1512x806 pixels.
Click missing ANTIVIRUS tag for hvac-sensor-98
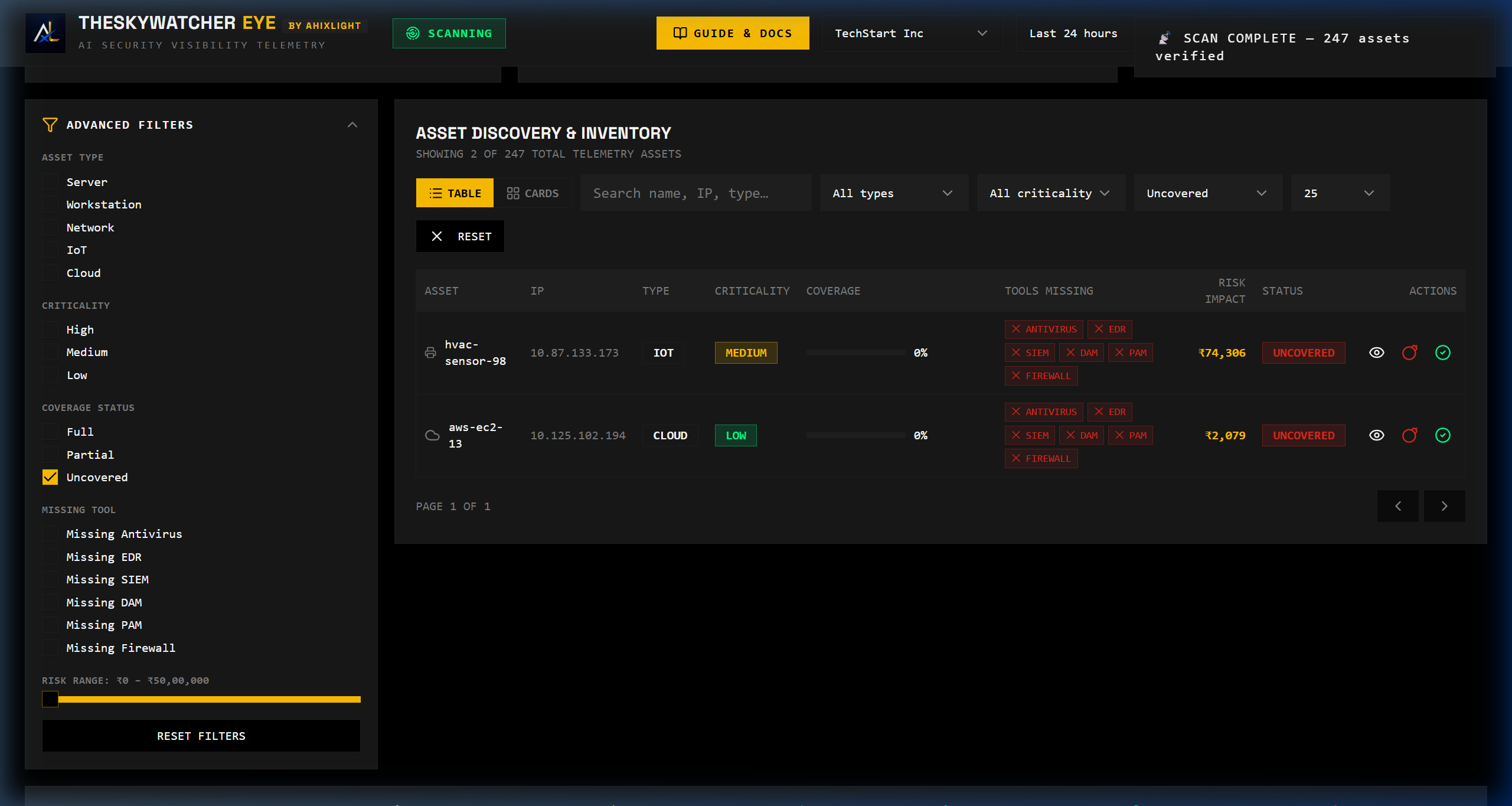(1044, 329)
